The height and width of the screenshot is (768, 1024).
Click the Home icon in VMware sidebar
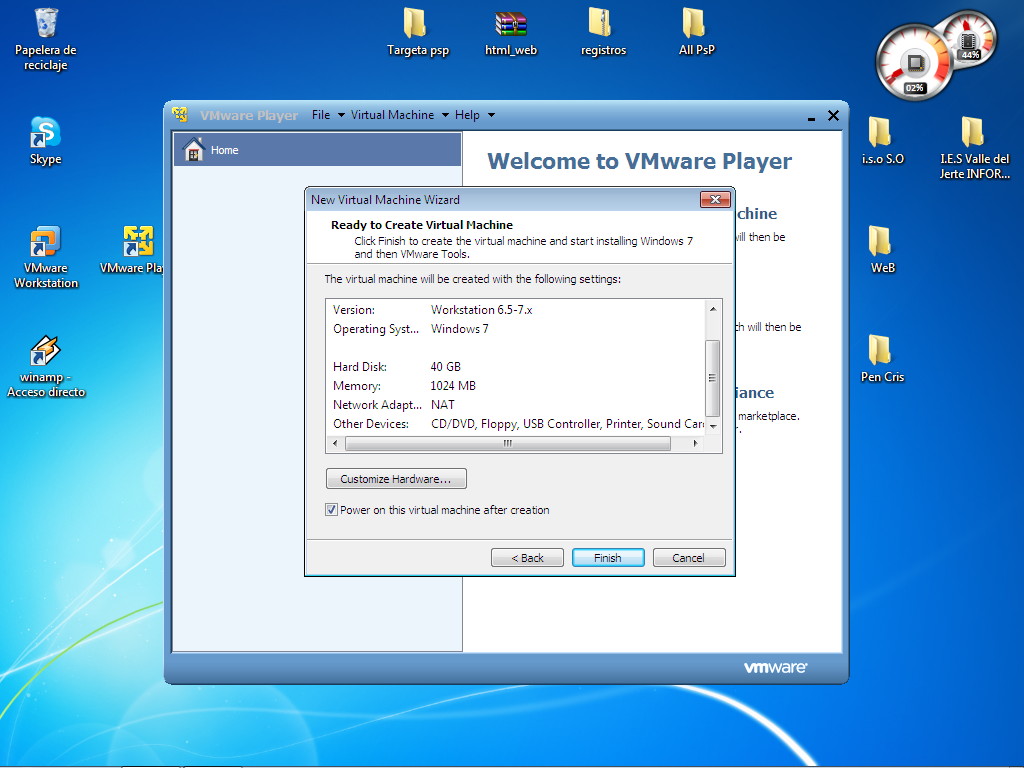(195, 150)
